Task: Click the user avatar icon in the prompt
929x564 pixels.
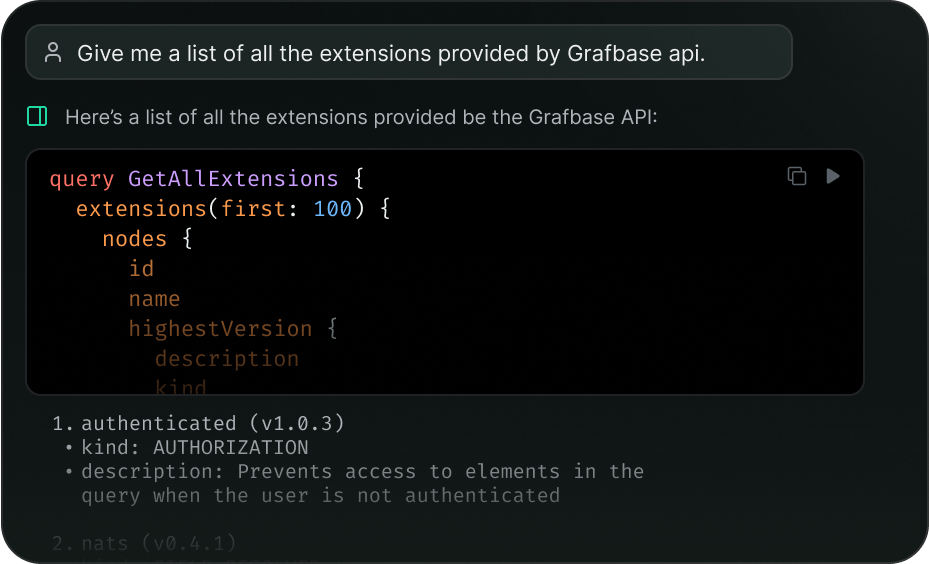Action: click(x=53, y=53)
